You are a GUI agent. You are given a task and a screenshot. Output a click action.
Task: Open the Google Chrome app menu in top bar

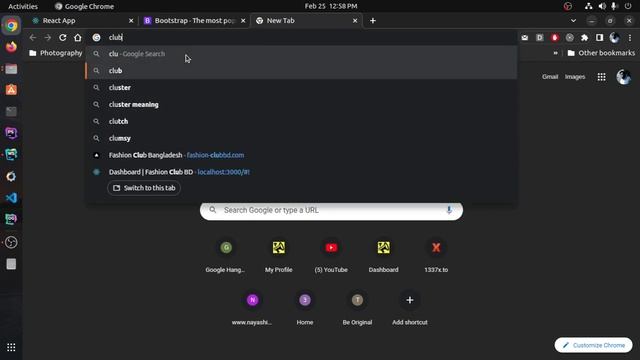pos(84,6)
